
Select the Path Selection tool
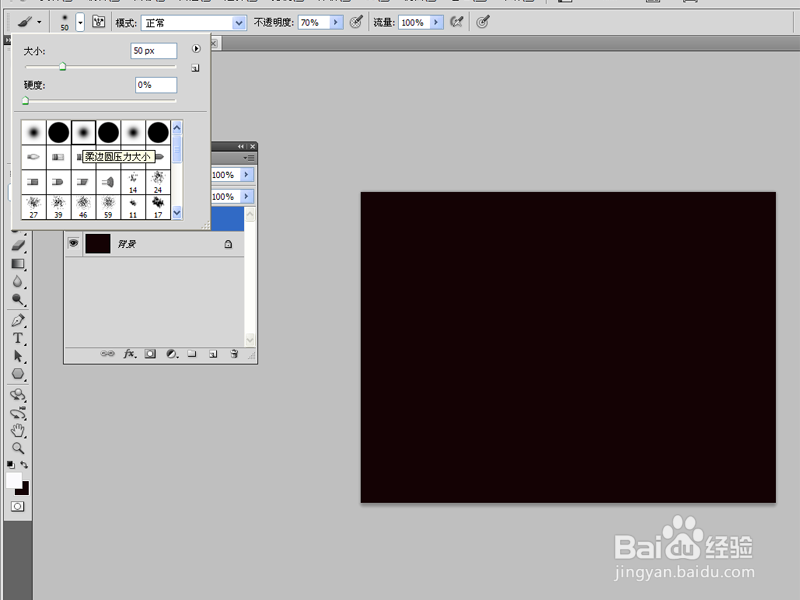pyautogui.click(x=18, y=356)
